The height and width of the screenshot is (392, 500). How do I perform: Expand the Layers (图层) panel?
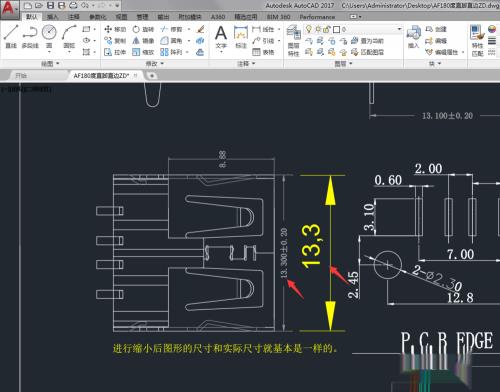pos(343,63)
